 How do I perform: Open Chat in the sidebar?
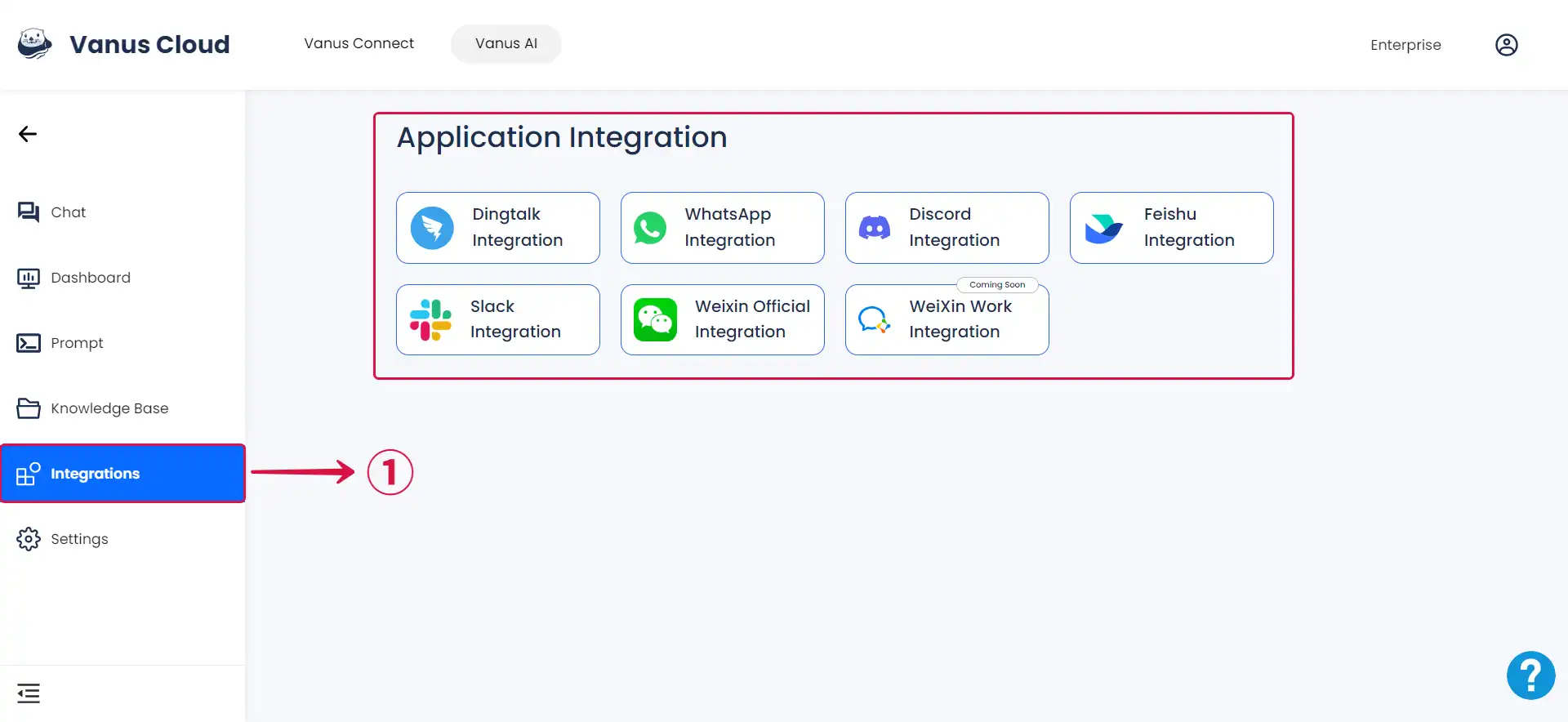(122, 212)
